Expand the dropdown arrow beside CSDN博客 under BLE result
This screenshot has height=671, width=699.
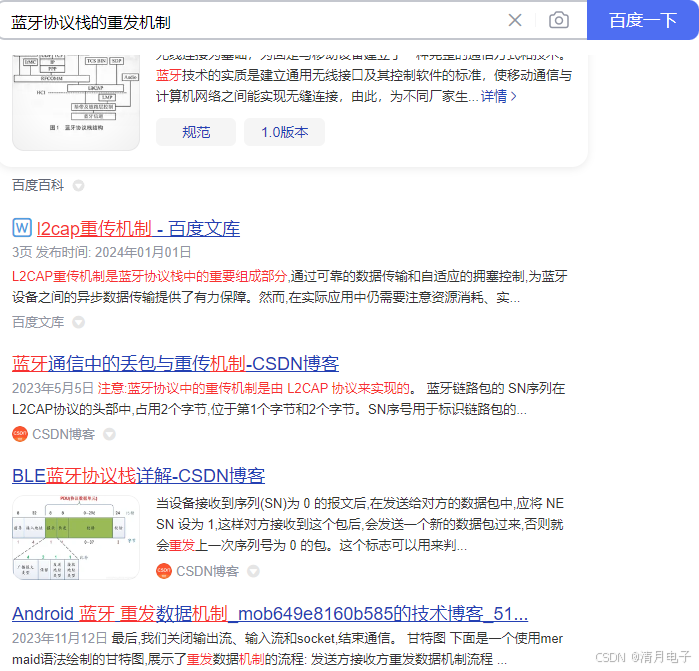tap(253, 571)
